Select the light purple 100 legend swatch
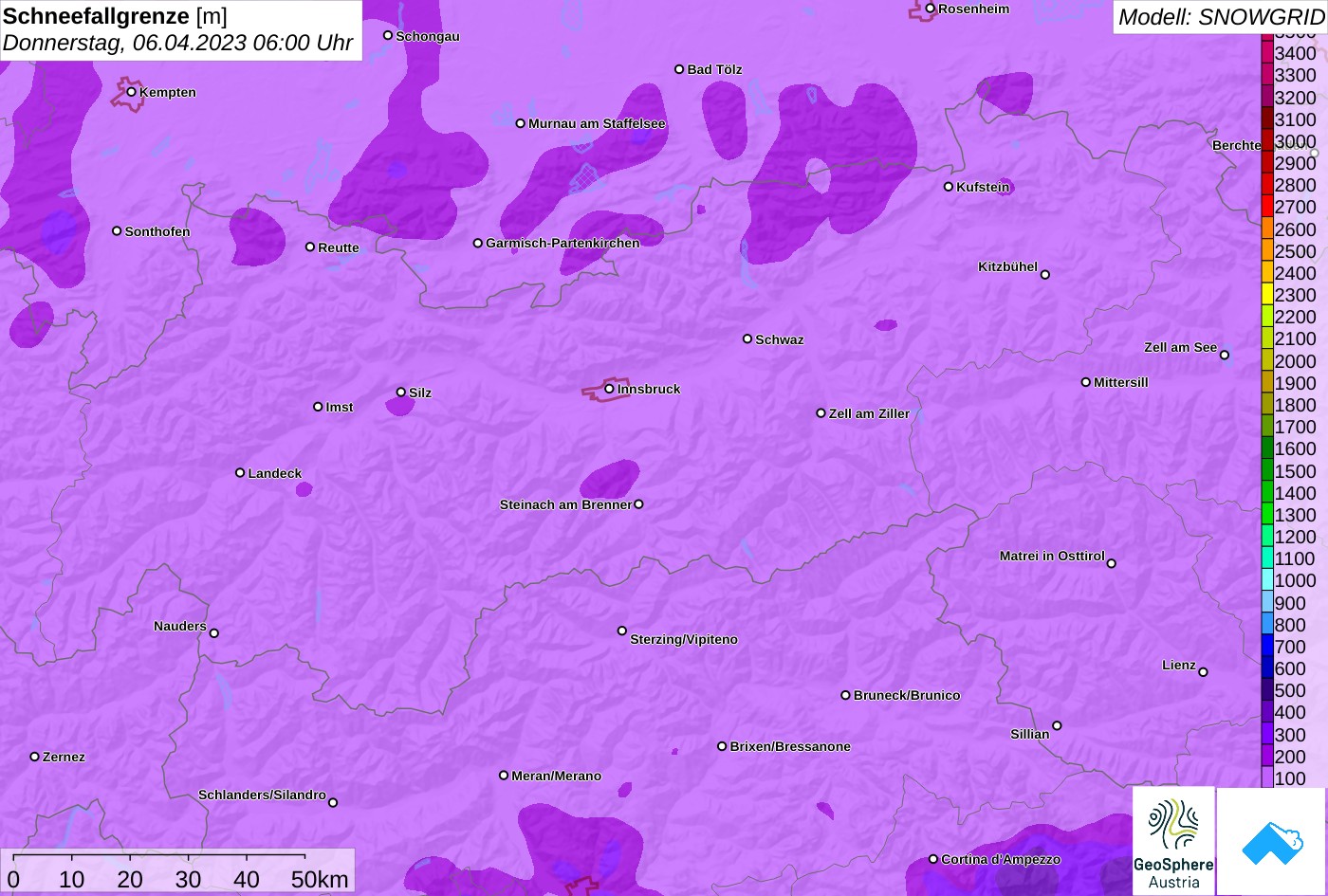1328x896 pixels. coord(1266,778)
